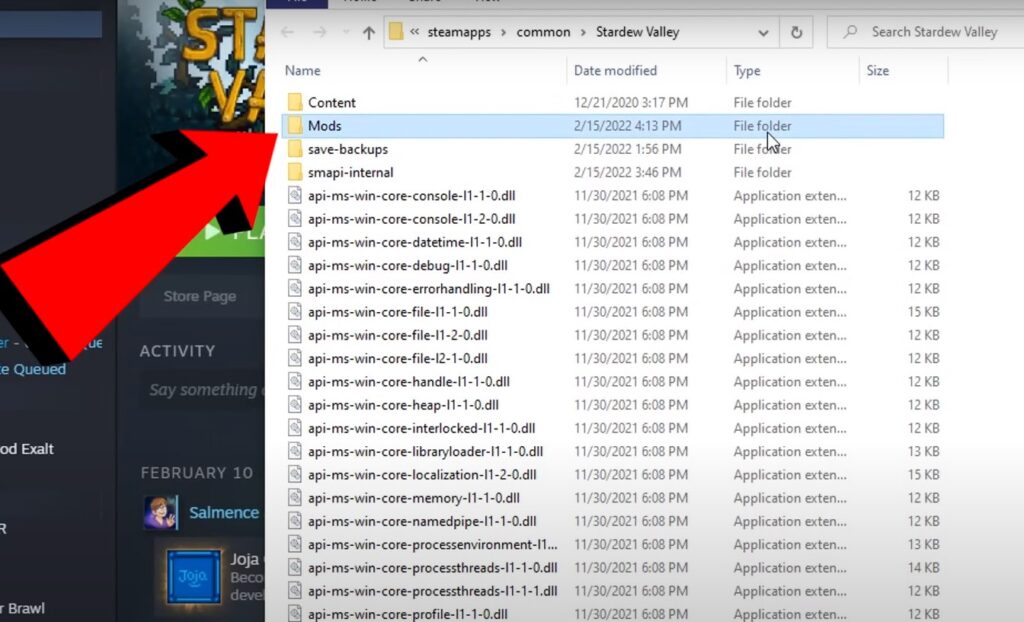Screen dimensions: 1024x622
Task: Navigate to the common breadcrumb segment
Action: (x=543, y=32)
